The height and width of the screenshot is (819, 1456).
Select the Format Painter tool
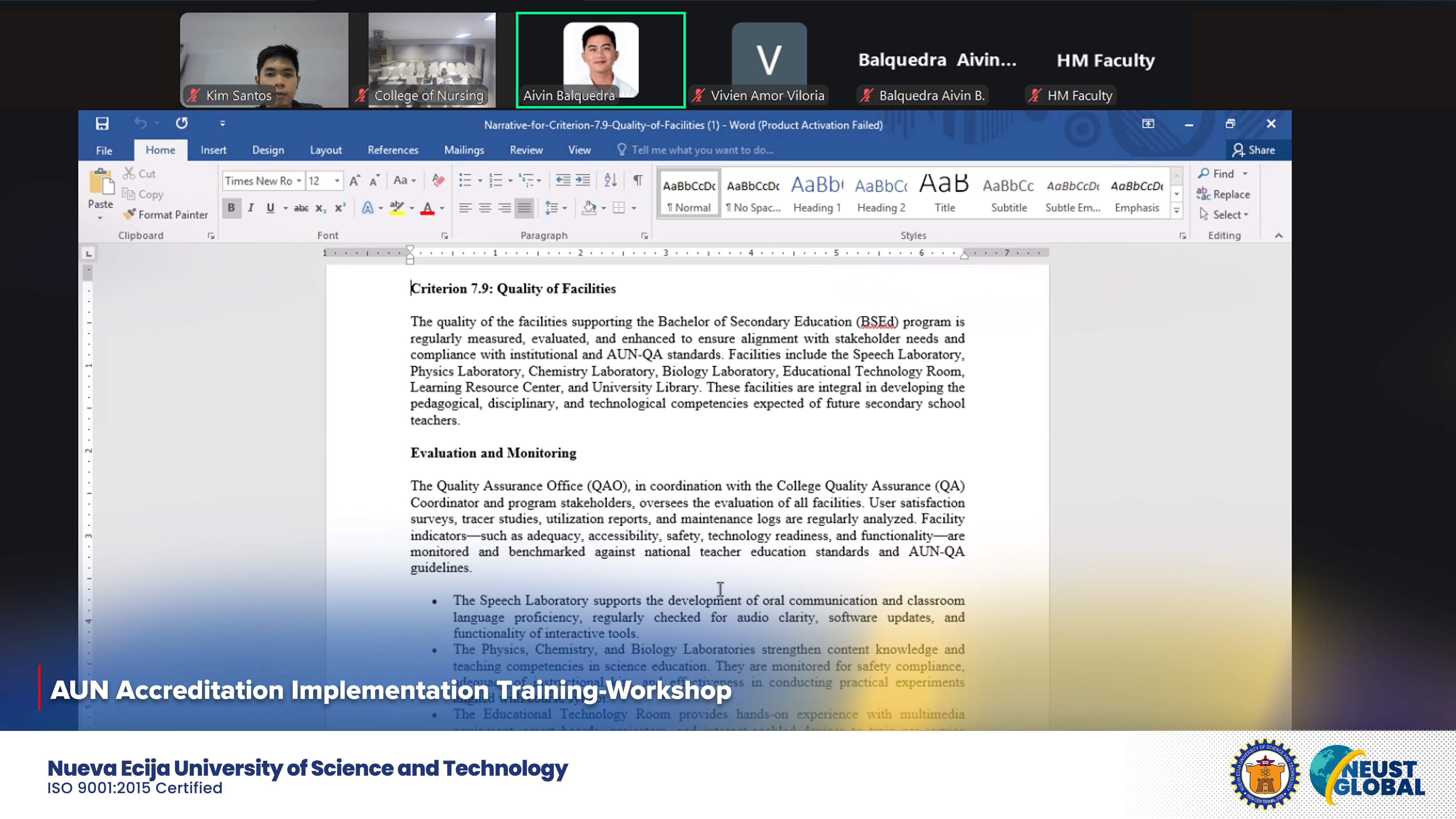click(x=166, y=214)
